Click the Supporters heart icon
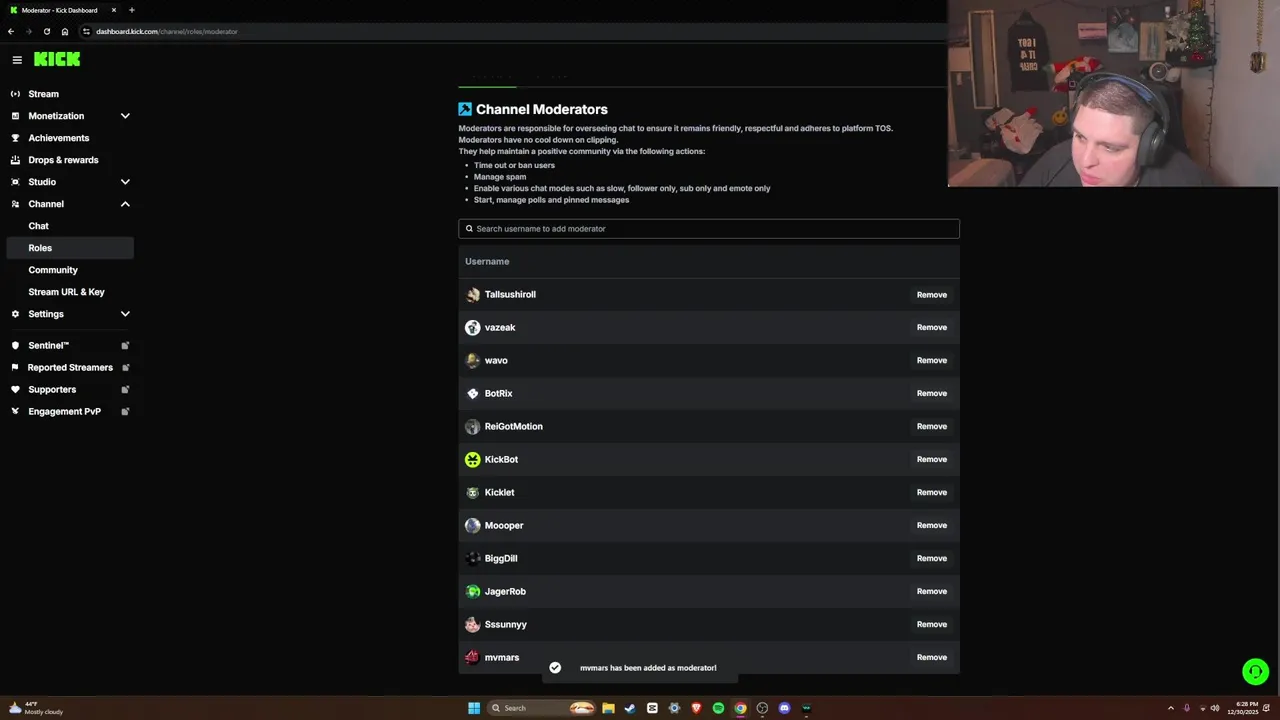1280x720 pixels. pyautogui.click(x=15, y=389)
